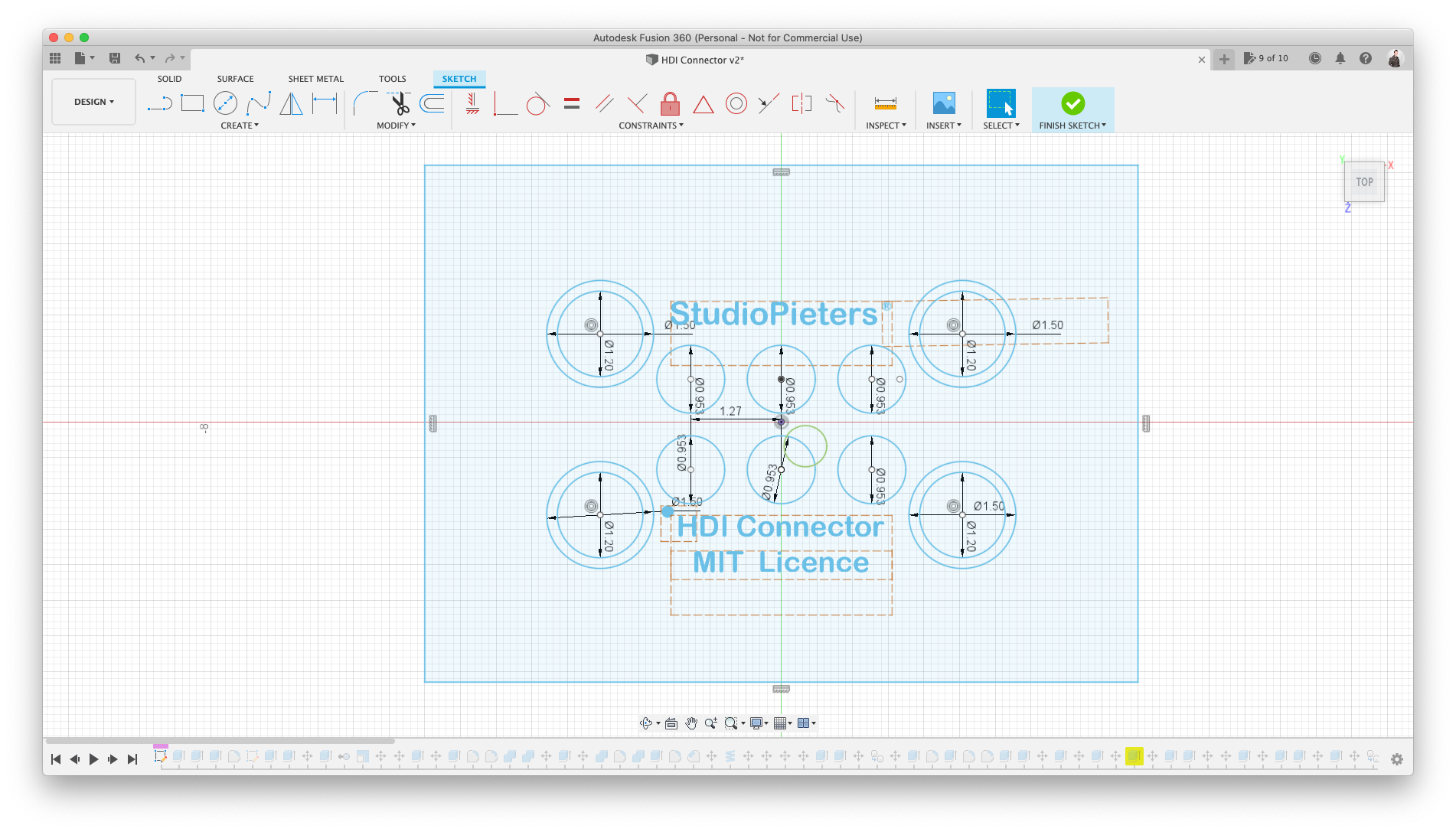
Task: Activate the Zoom tool
Action: (710, 723)
